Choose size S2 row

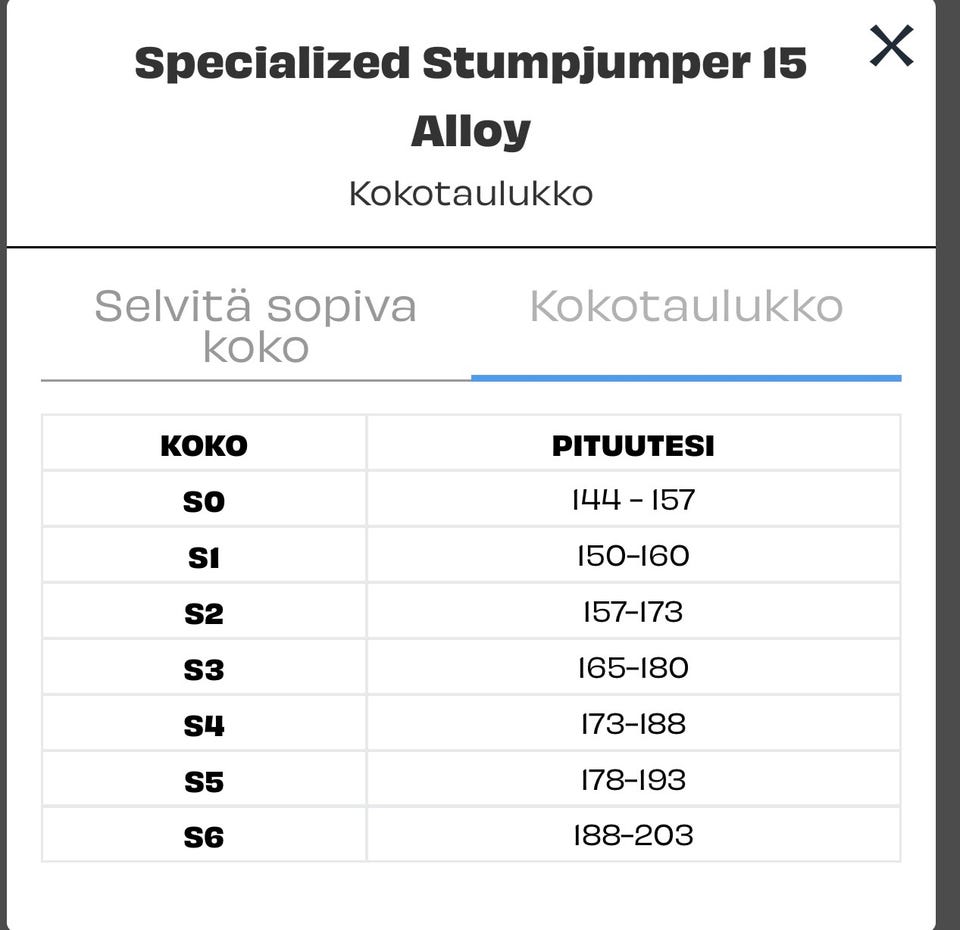pyautogui.click(x=204, y=612)
